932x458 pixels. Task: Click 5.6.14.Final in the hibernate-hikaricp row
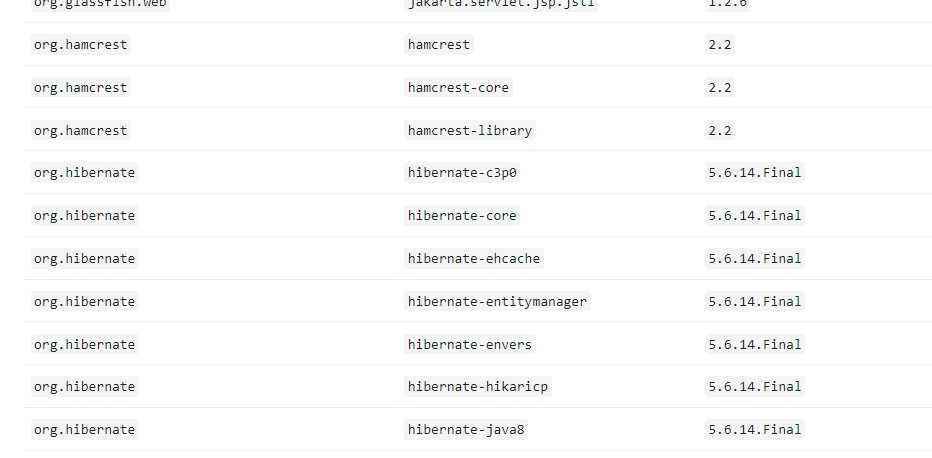point(755,387)
